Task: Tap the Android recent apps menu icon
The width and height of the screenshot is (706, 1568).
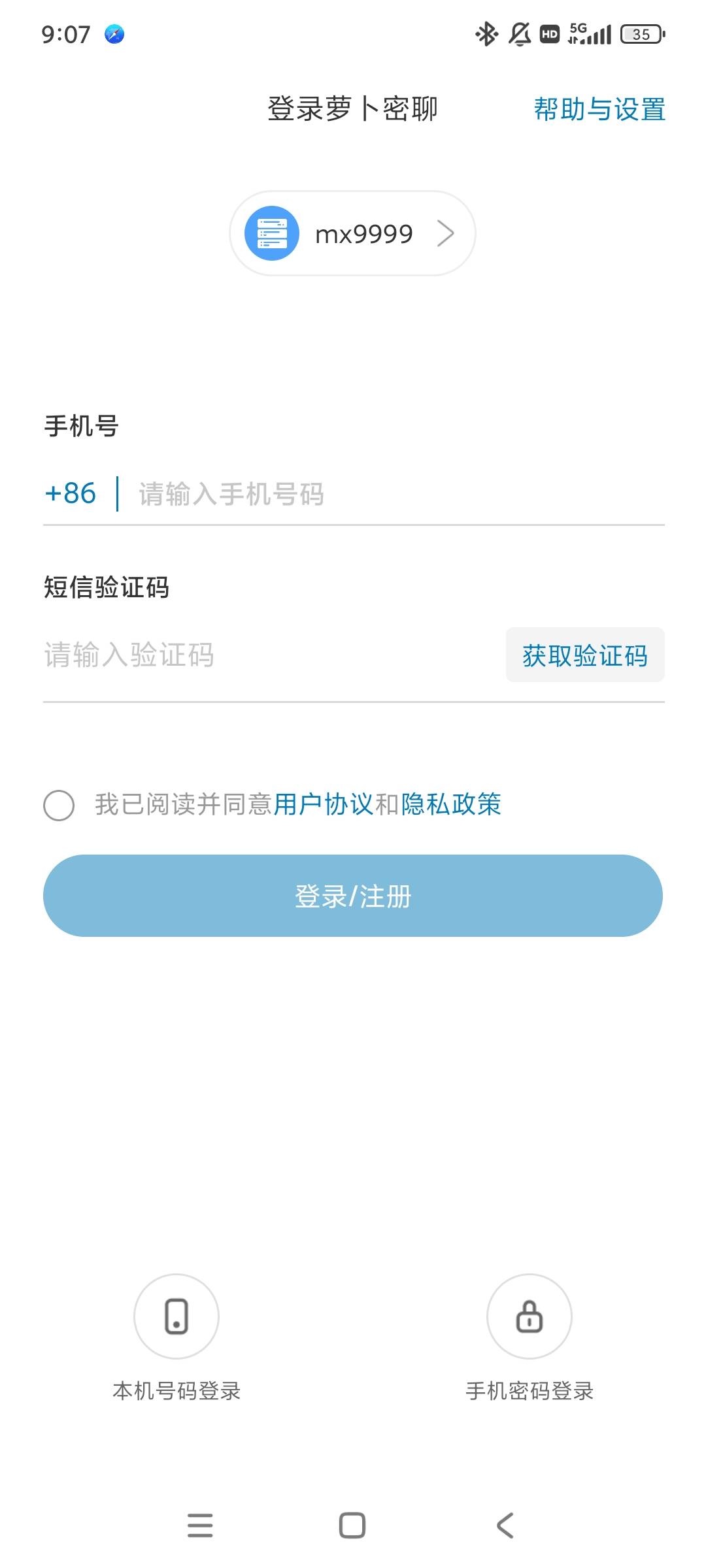Action: click(x=200, y=1526)
